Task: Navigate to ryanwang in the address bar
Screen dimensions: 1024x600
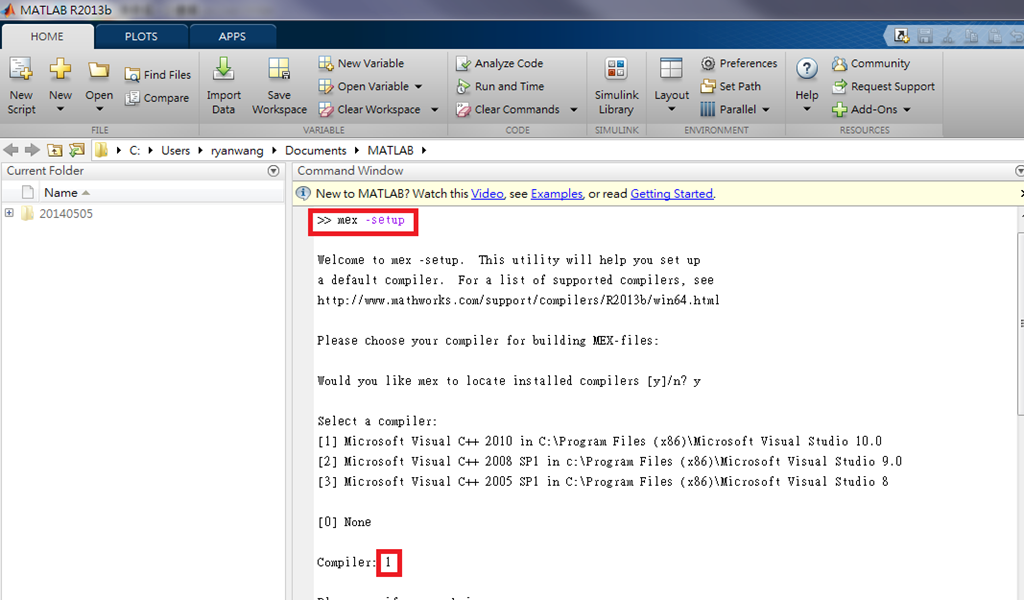Action: pos(237,151)
